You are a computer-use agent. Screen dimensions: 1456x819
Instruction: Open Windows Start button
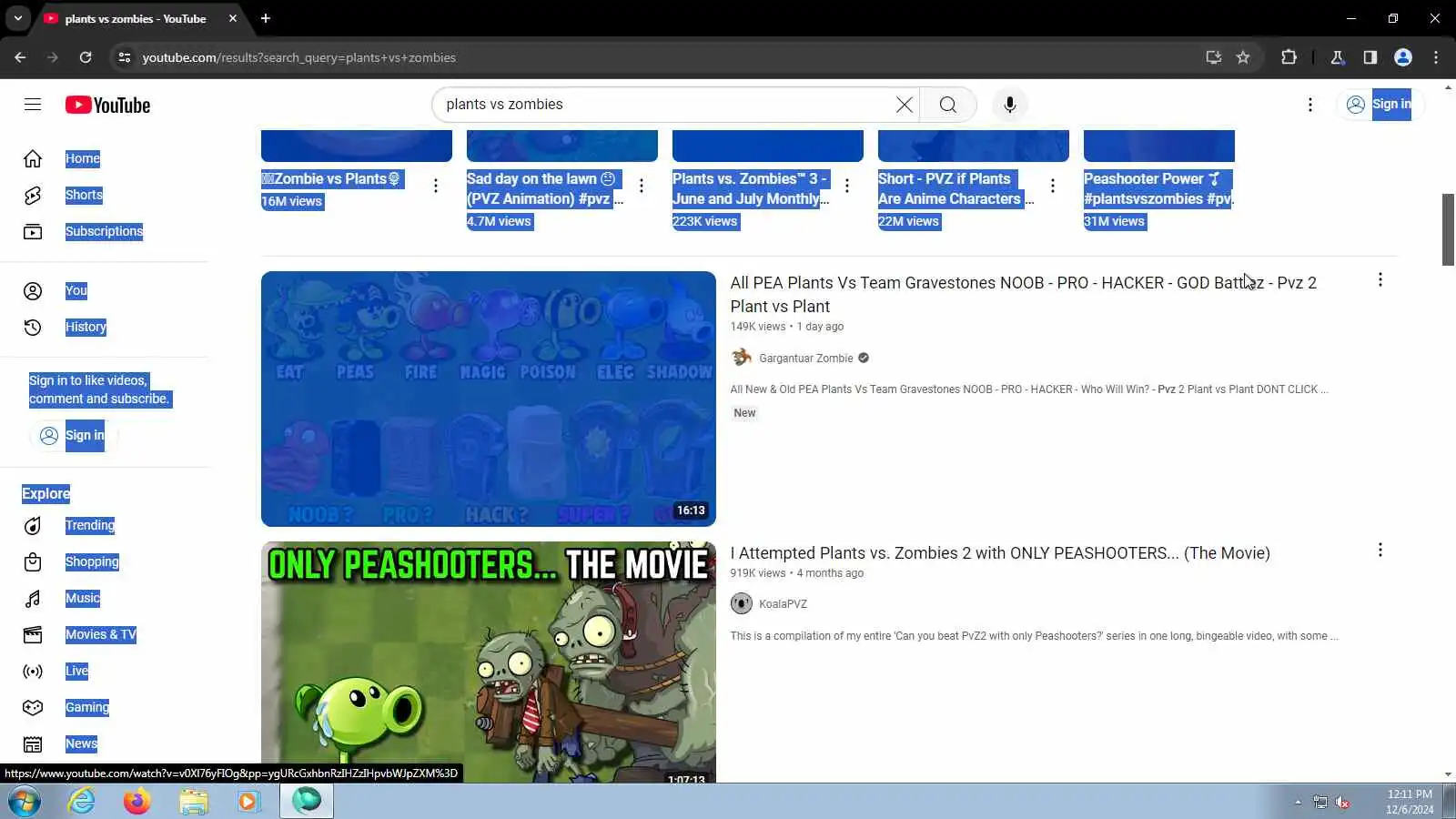(x=24, y=801)
